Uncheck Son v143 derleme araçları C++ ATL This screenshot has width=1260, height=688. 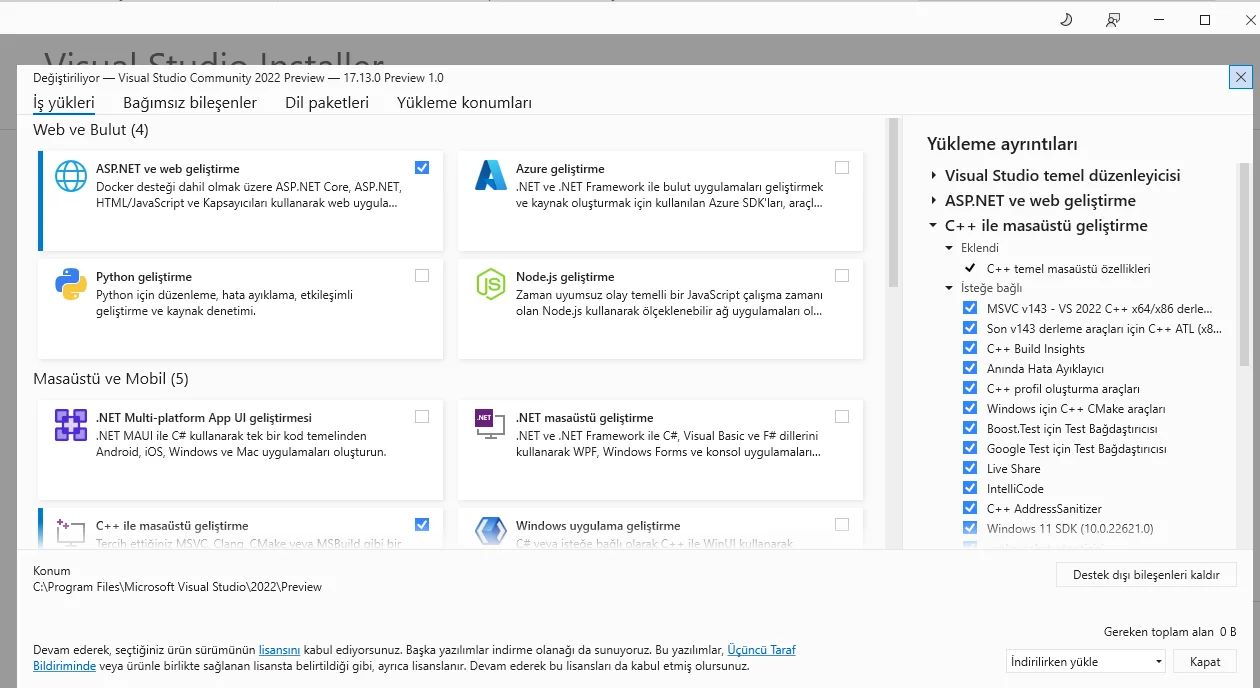[970, 328]
